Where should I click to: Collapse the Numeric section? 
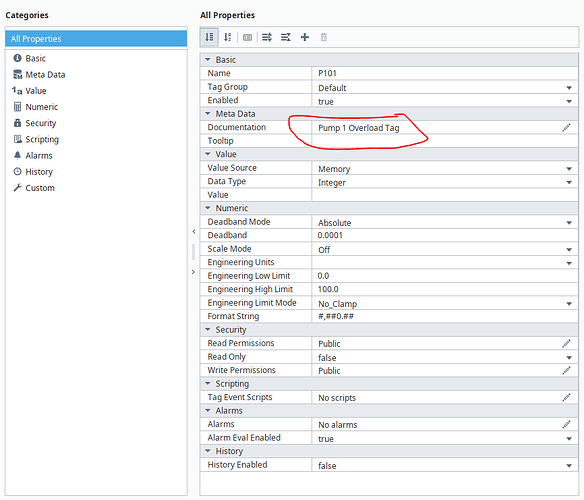(208, 208)
